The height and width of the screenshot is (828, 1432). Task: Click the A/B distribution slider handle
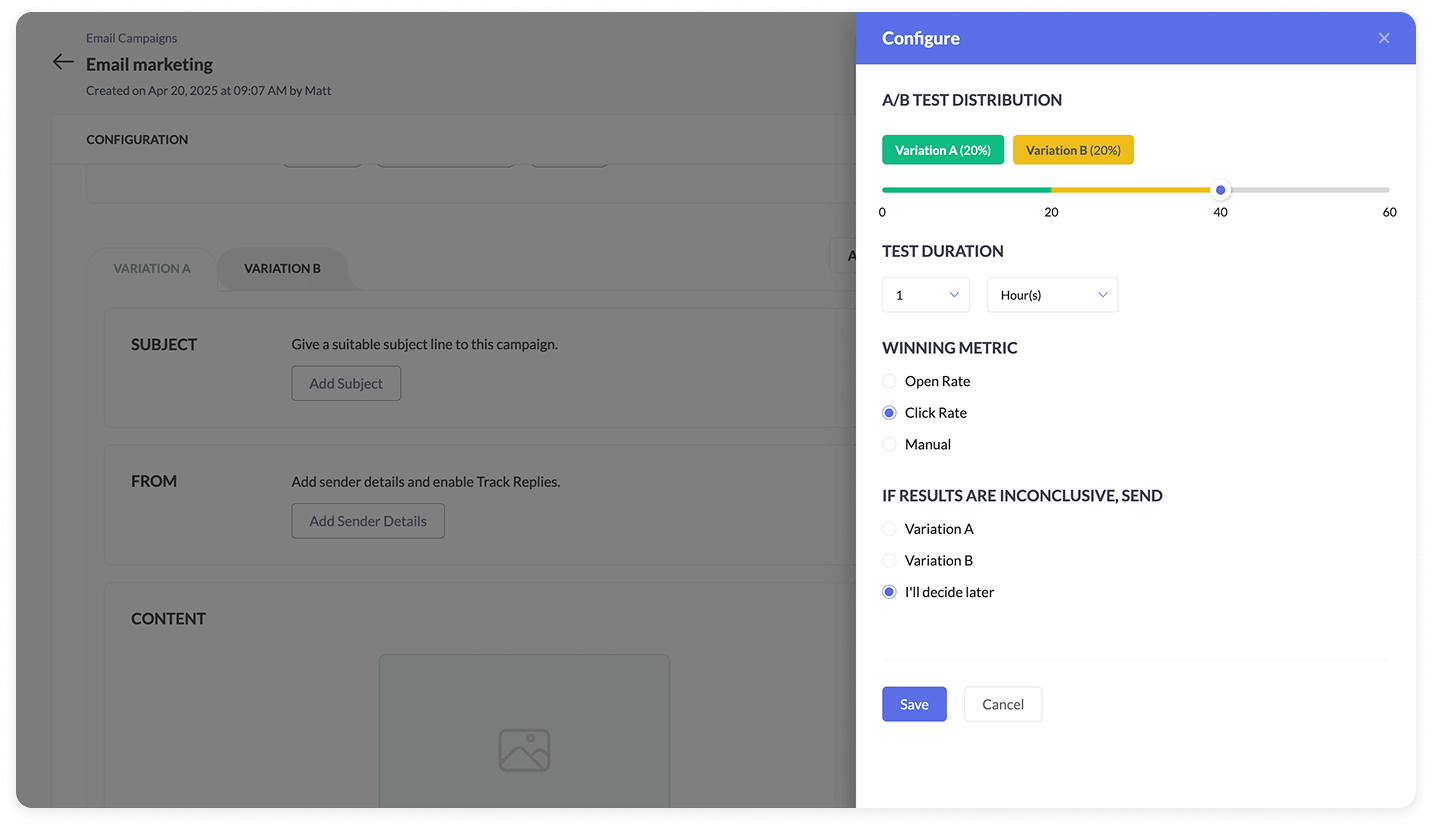coord(1220,190)
